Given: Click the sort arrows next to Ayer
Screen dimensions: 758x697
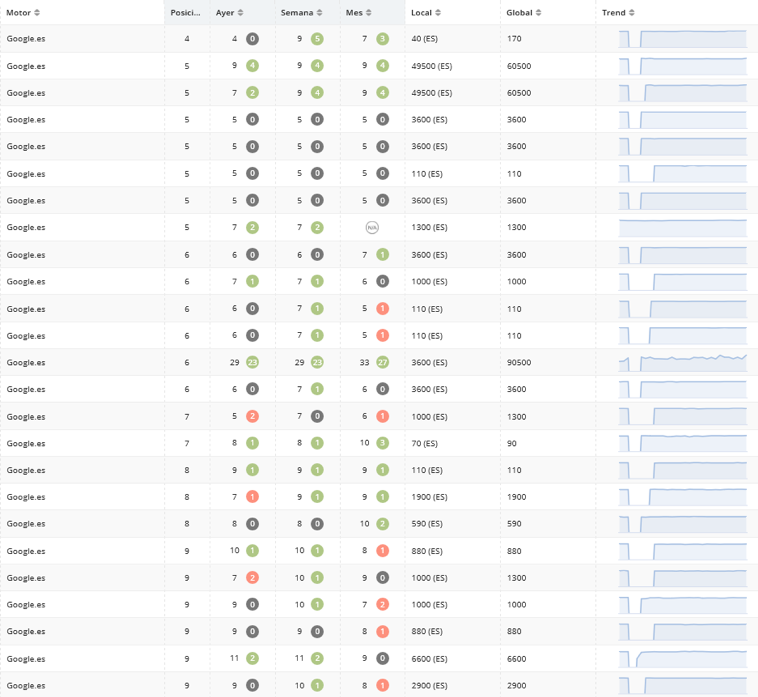Looking at the screenshot, I should pyautogui.click(x=241, y=13).
